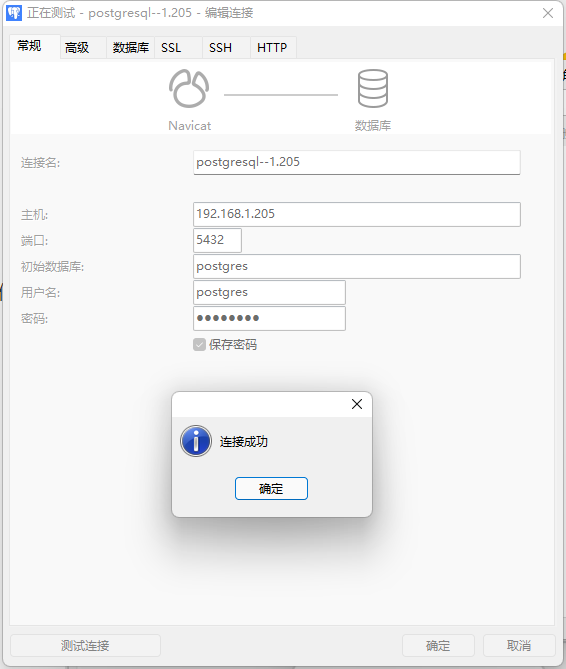Go to the SSH tab
The image size is (566, 669).
(221, 47)
